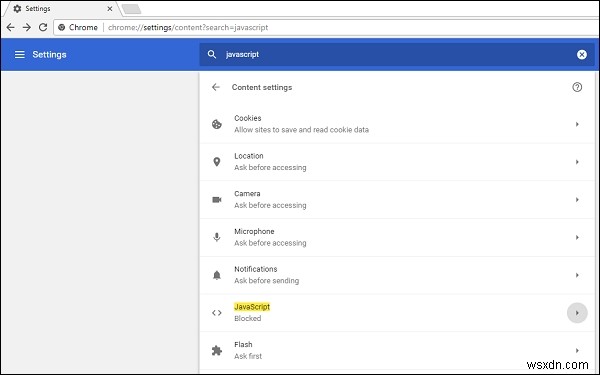Click the Camera video icon
The image size is (600, 375).
pyautogui.click(x=217, y=199)
